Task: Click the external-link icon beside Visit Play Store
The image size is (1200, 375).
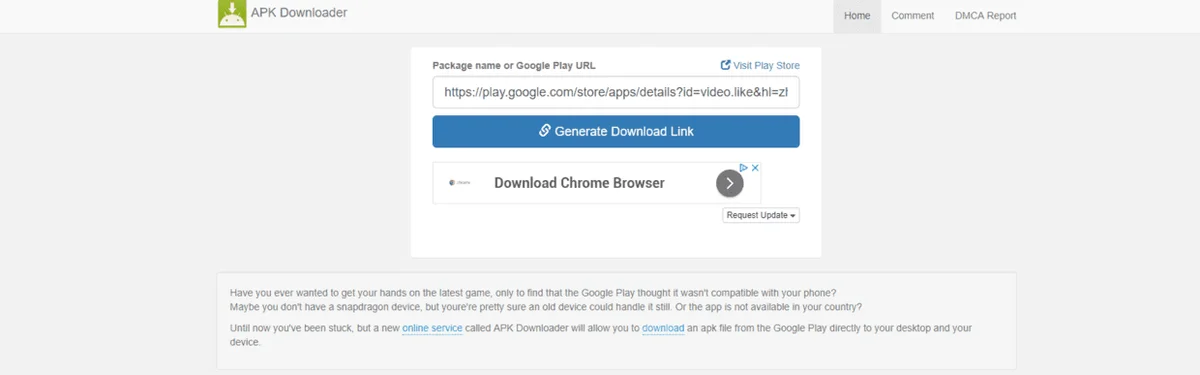Action: click(726, 65)
